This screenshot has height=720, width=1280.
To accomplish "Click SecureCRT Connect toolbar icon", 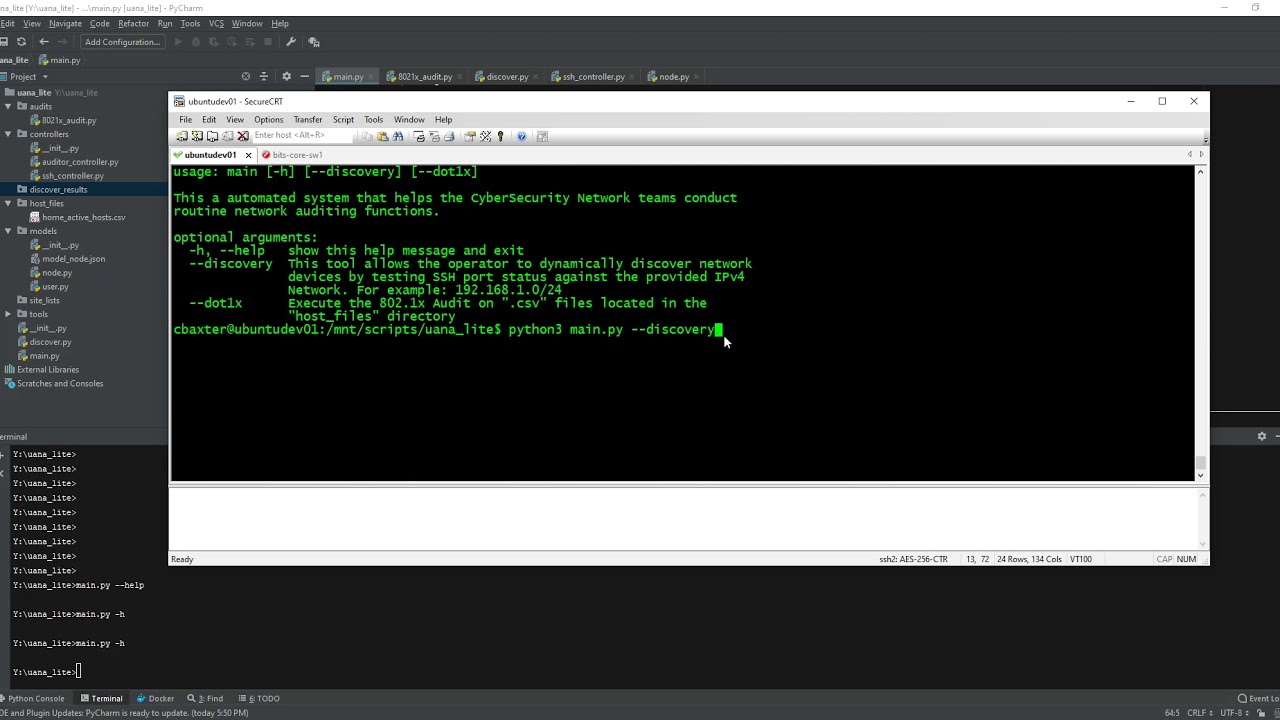I will tap(182, 136).
